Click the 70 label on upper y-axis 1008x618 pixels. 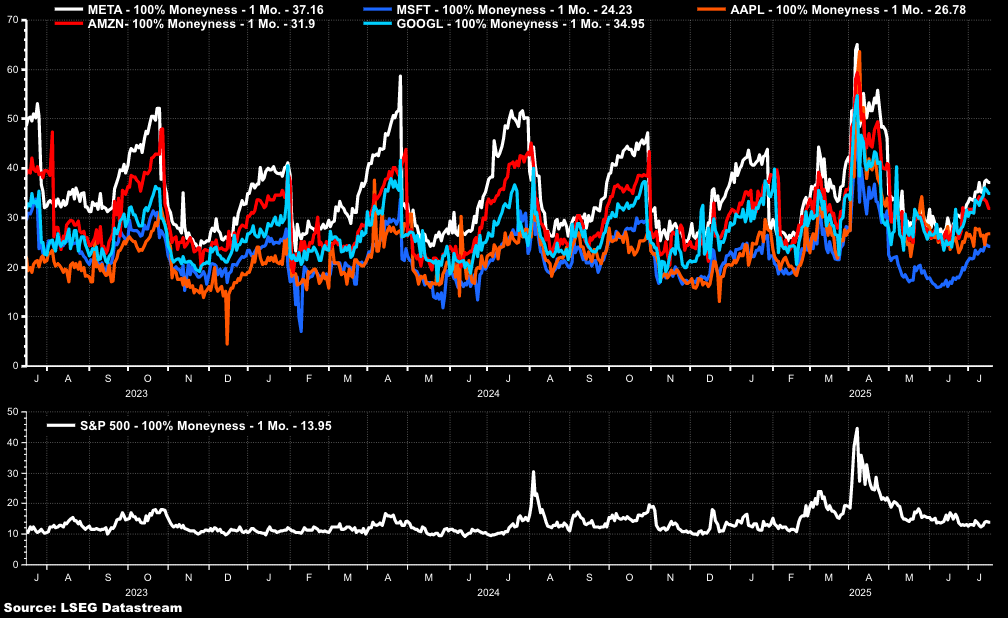(13, 20)
